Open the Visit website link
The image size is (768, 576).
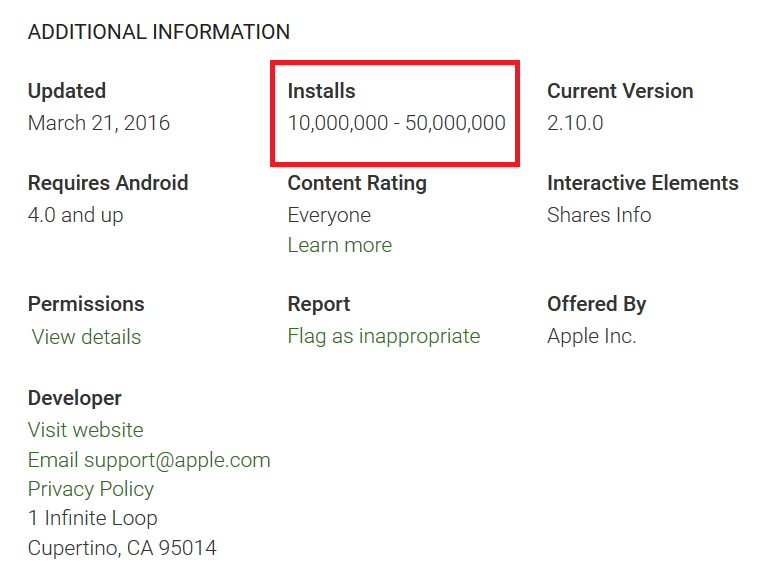[85, 430]
